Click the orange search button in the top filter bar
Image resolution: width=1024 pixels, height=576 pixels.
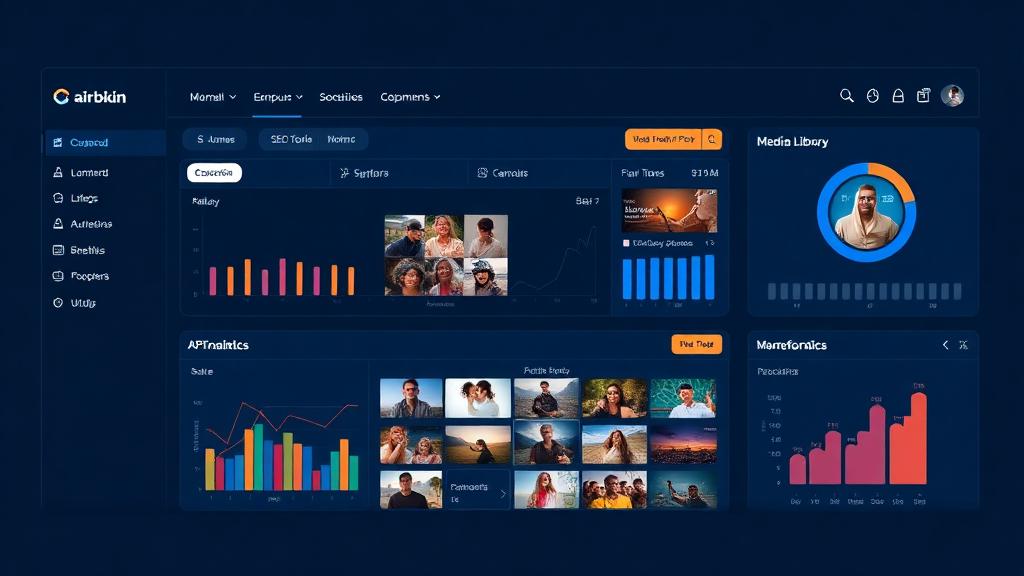pos(712,139)
